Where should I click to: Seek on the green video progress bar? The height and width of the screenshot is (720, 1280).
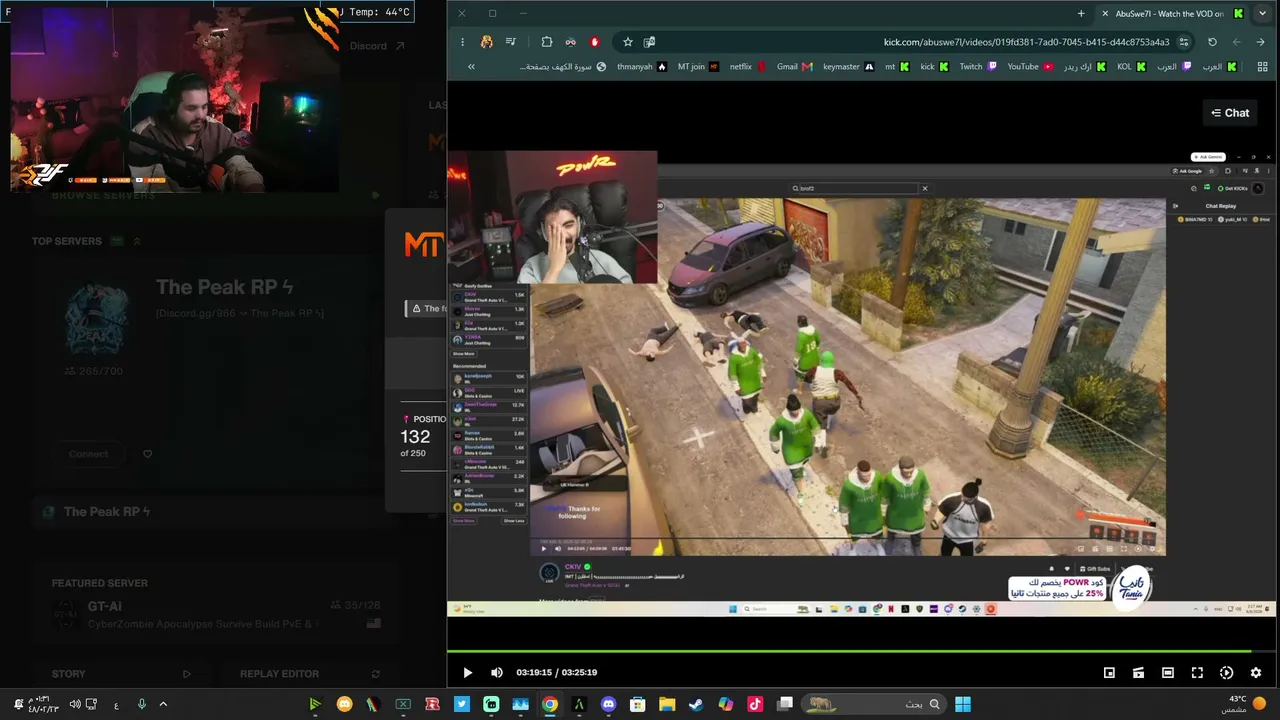coord(863,651)
